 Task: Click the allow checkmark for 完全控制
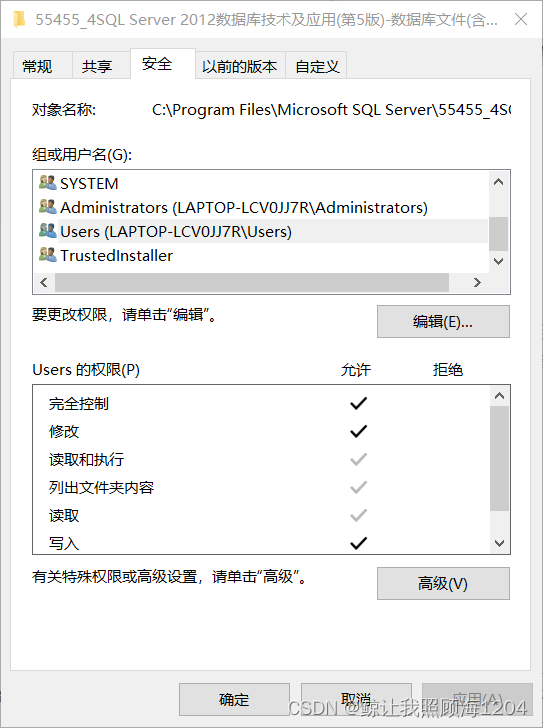pos(358,403)
